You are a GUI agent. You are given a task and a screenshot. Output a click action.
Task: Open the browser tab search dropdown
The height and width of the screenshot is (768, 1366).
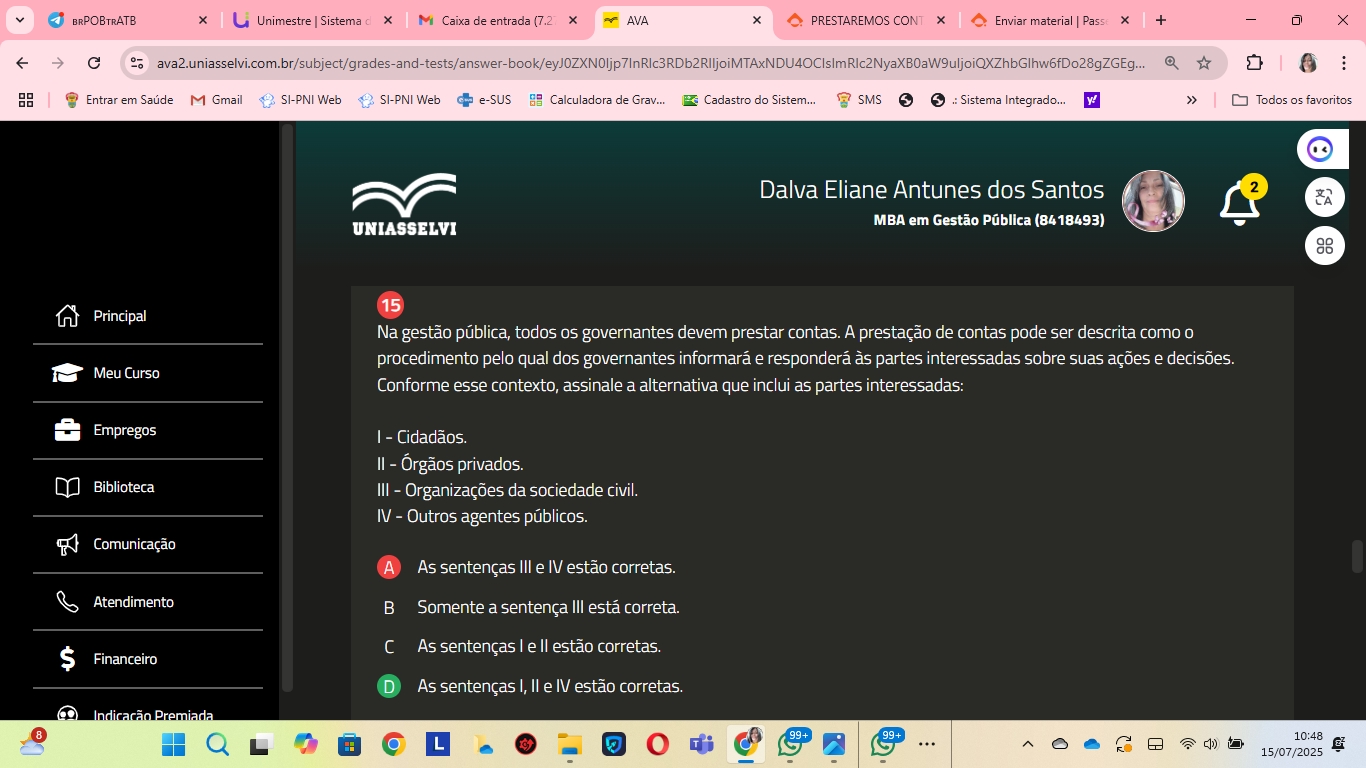point(21,20)
